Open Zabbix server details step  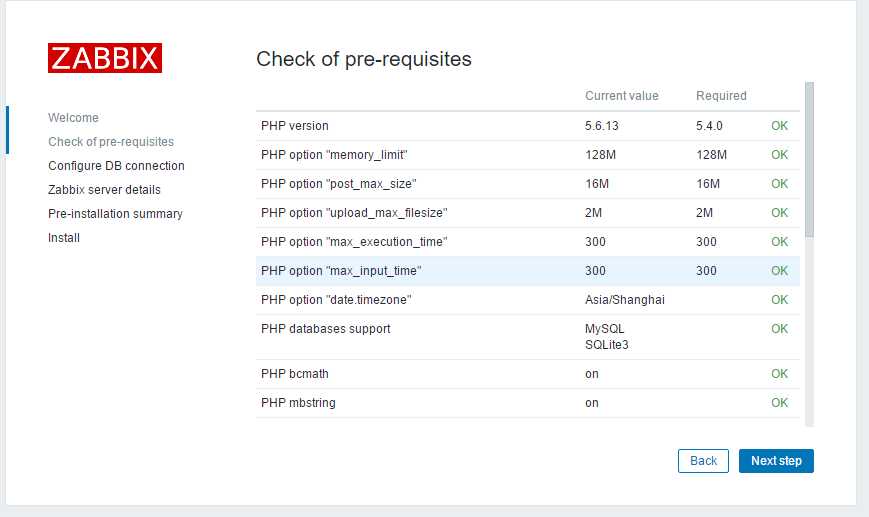[104, 190]
